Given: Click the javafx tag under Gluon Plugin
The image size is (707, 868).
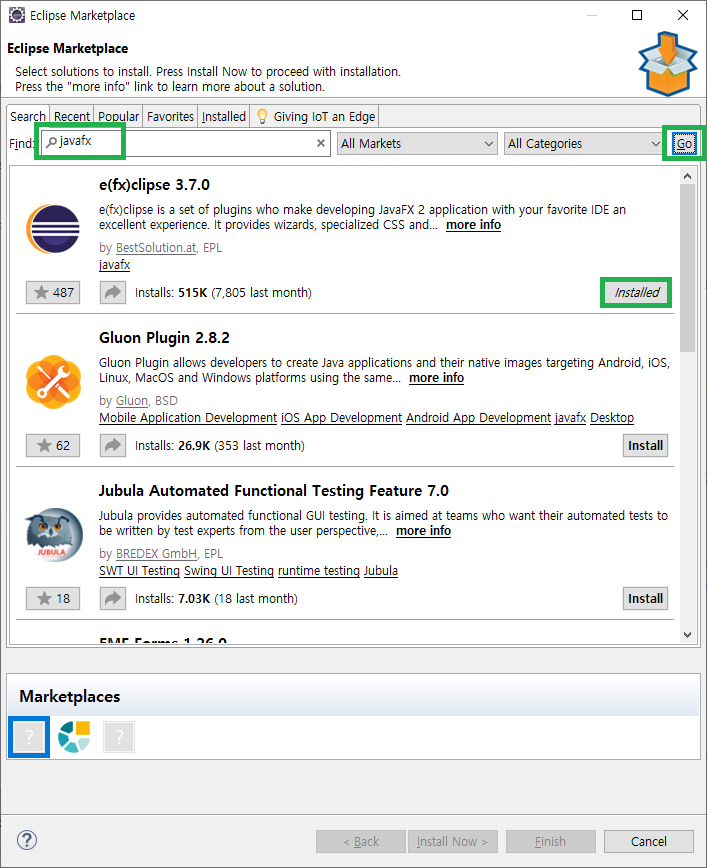Looking at the screenshot, I should 570,417.
